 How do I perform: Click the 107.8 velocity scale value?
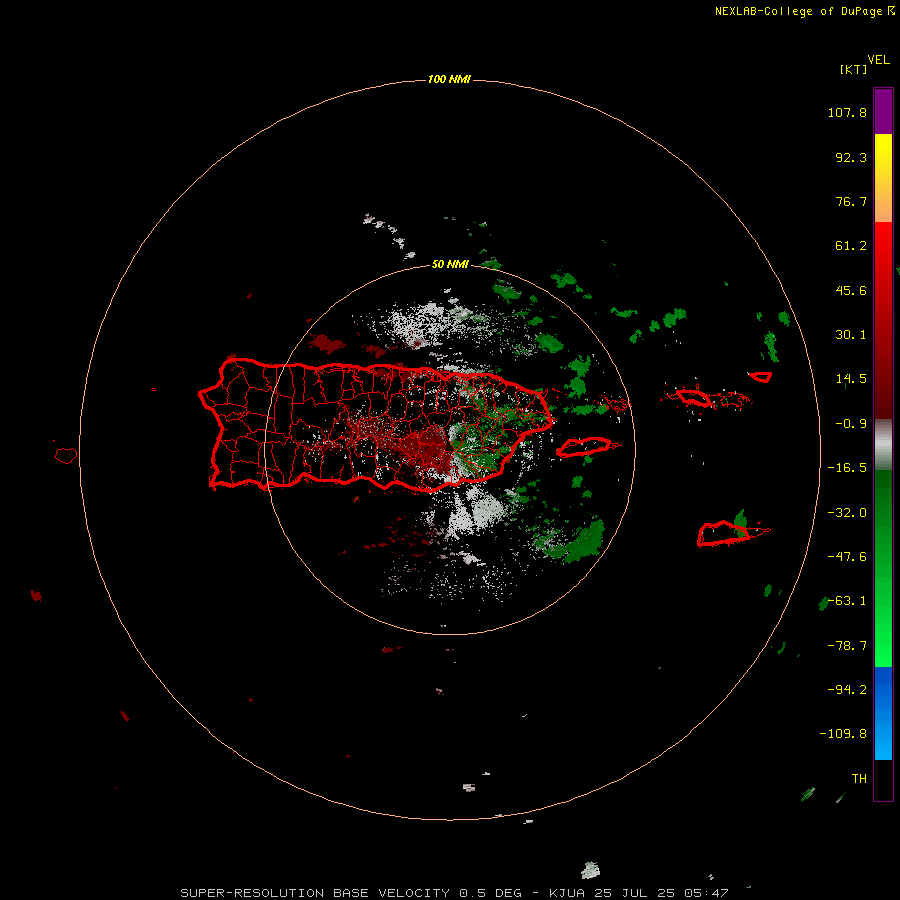pyautogui.click(x=847, y=112)
